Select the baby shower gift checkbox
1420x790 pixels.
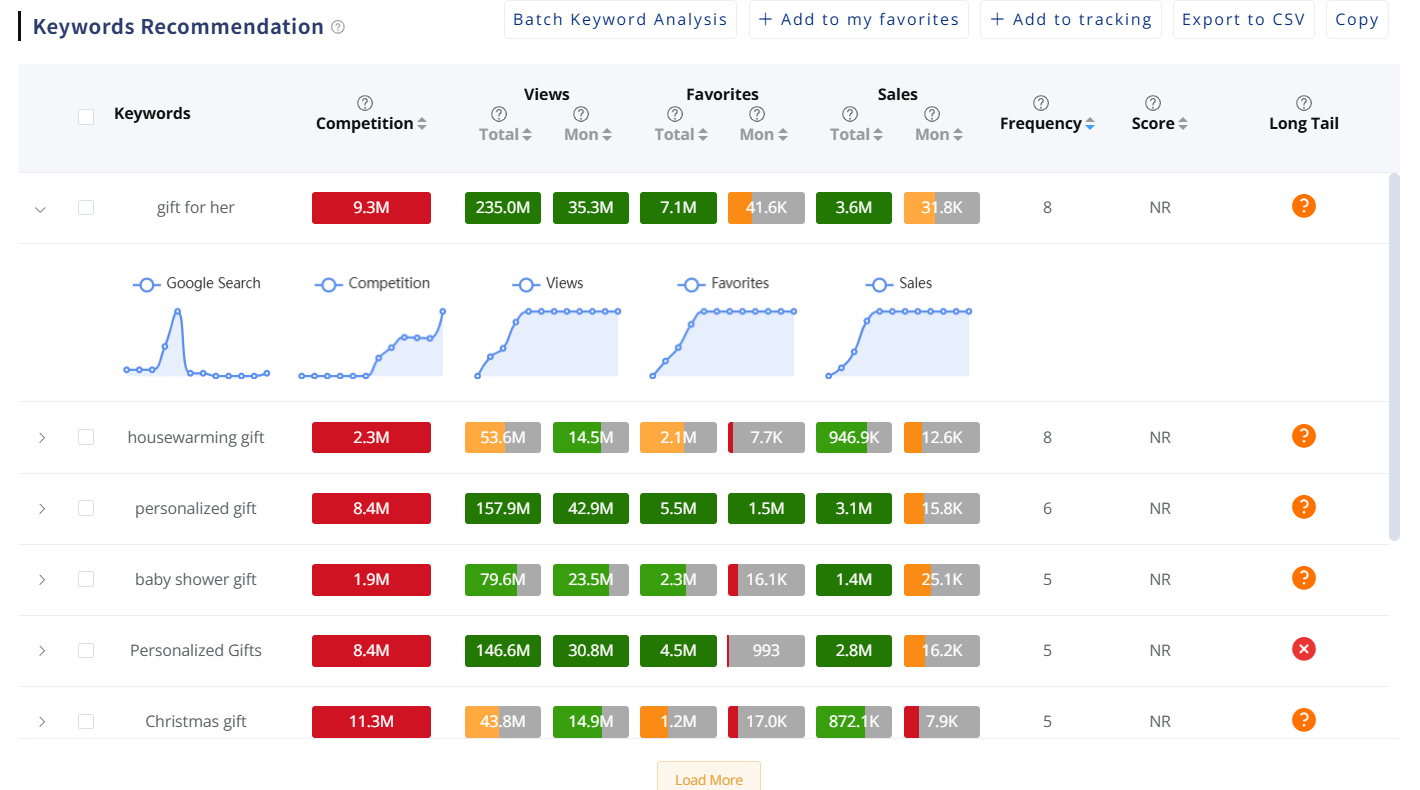tap(86, 579)
